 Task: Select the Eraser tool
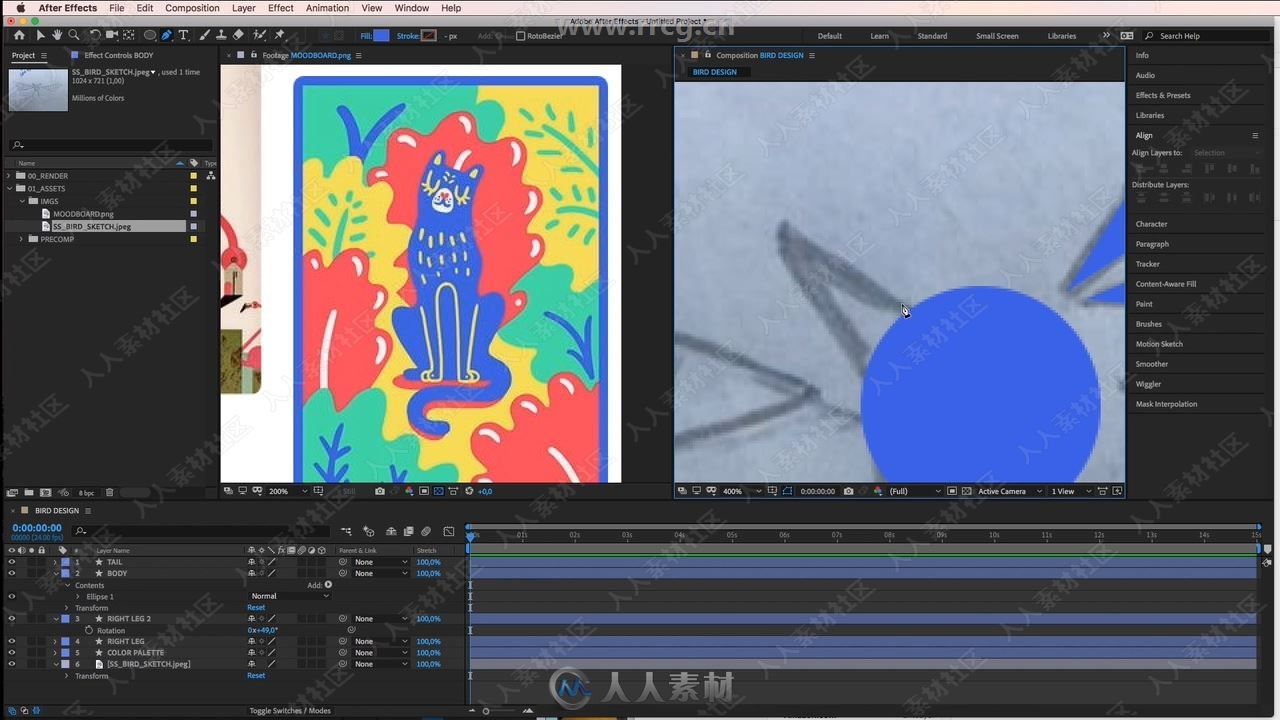[238, 35]
